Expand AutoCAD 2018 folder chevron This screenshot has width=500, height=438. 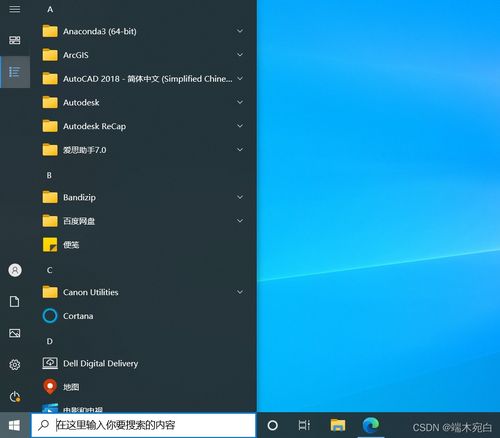point(240,78)
